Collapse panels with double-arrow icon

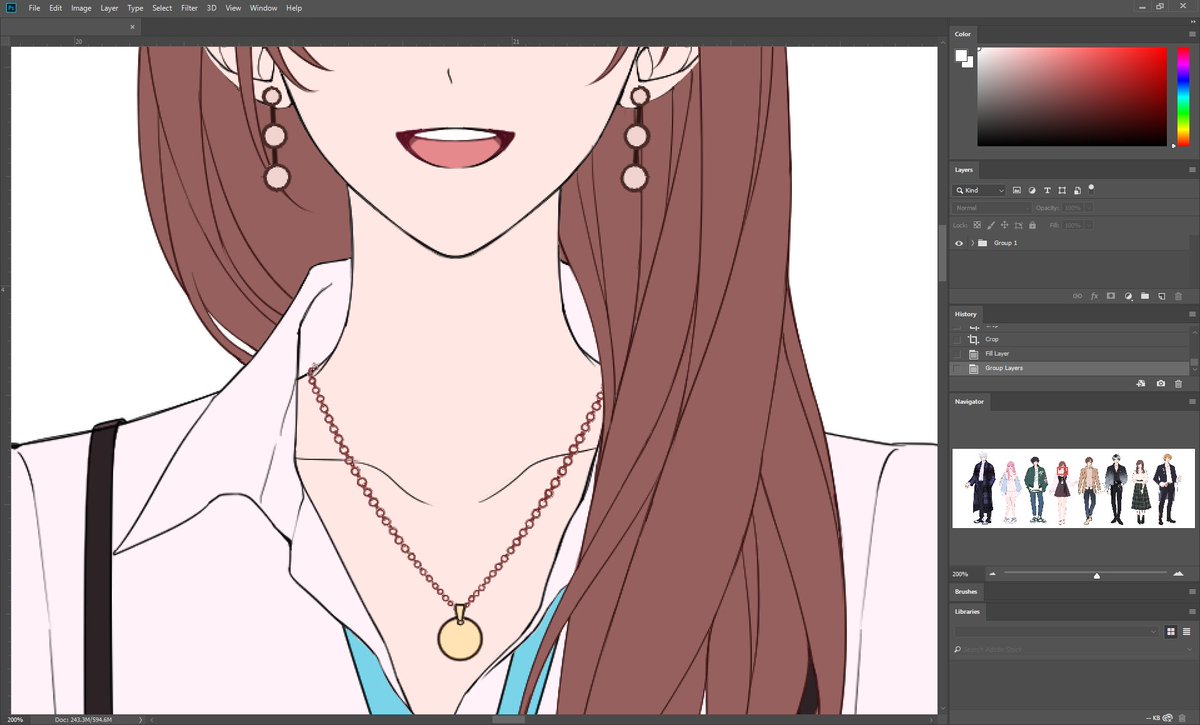[x=1191, y=23]
